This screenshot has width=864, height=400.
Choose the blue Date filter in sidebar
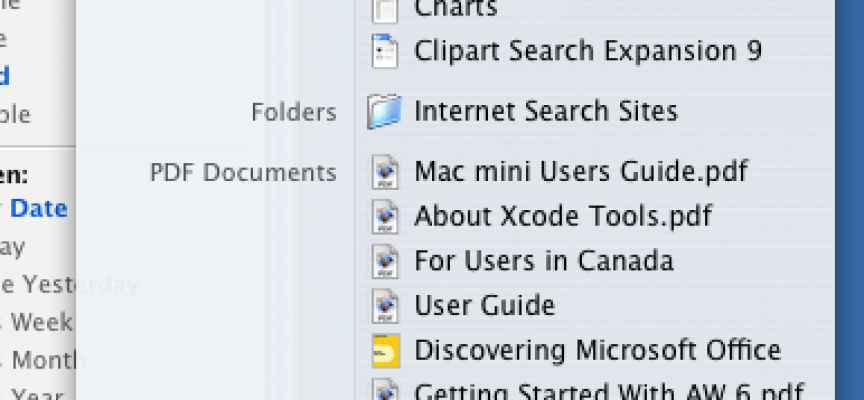pos(39,208)
